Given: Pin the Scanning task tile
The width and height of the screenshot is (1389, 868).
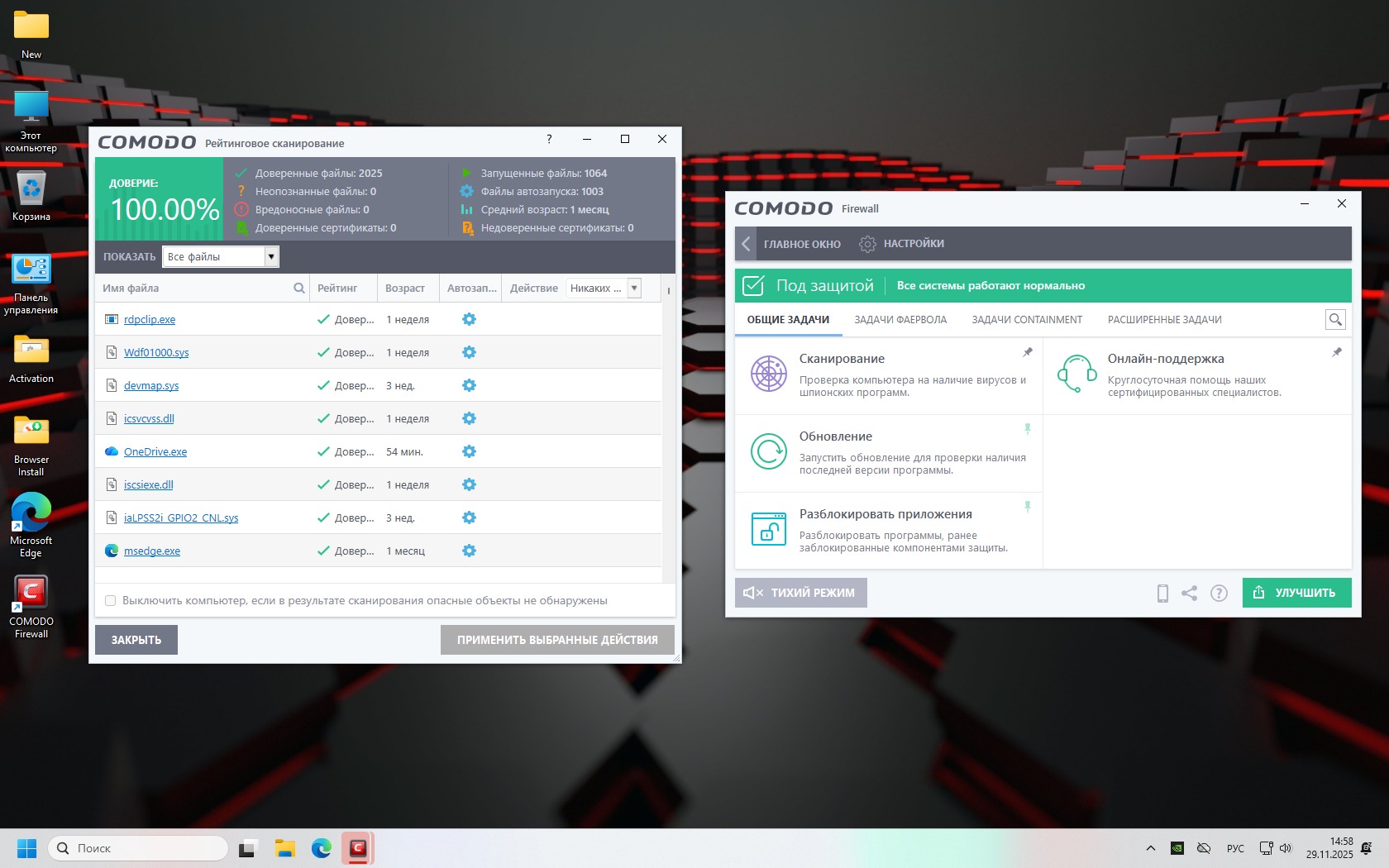Looking at the screenshot, I should coord(1028,352).
